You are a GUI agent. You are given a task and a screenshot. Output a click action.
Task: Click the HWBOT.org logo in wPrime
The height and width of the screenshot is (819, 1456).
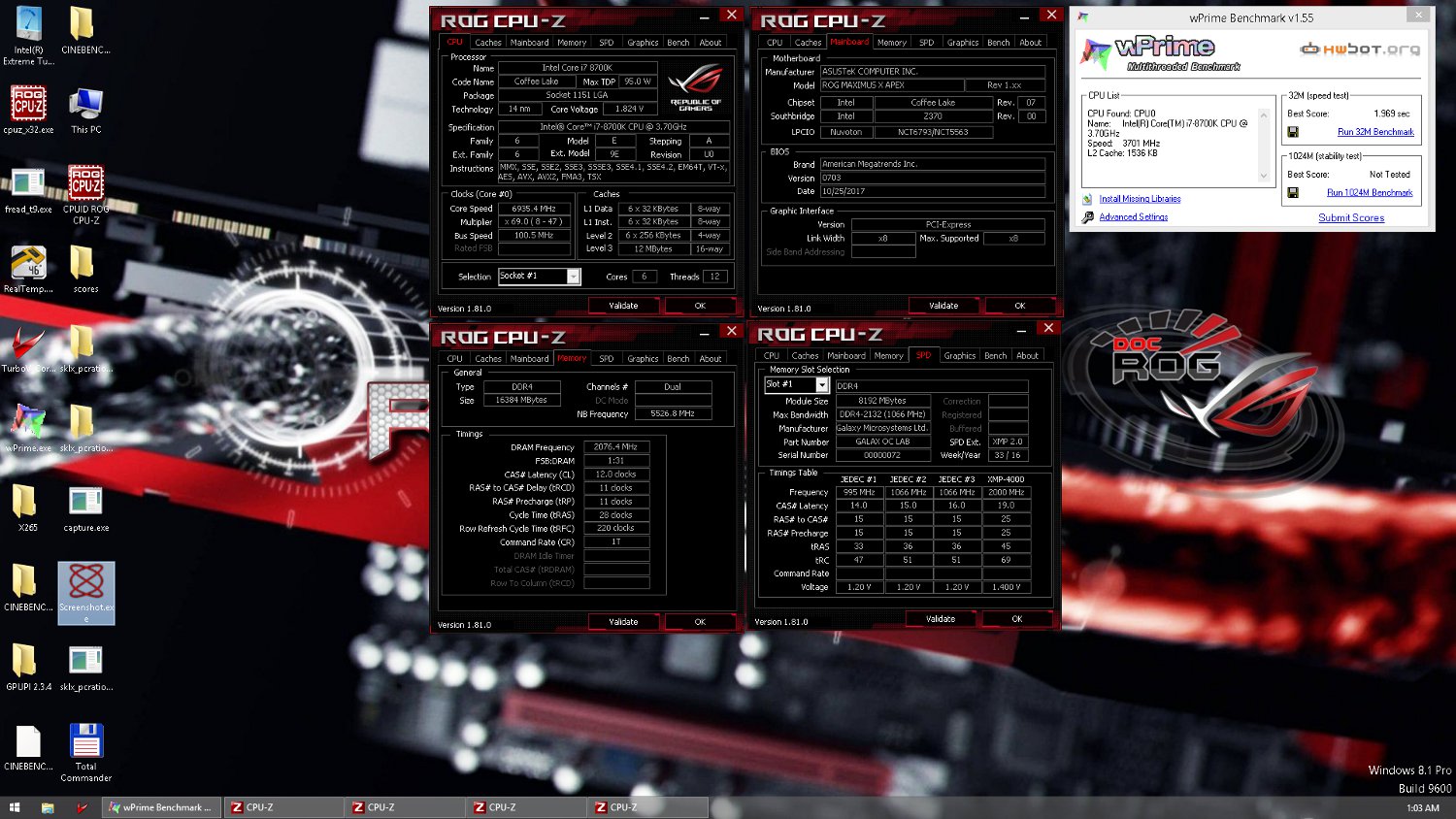click(x=1360, y=49)
